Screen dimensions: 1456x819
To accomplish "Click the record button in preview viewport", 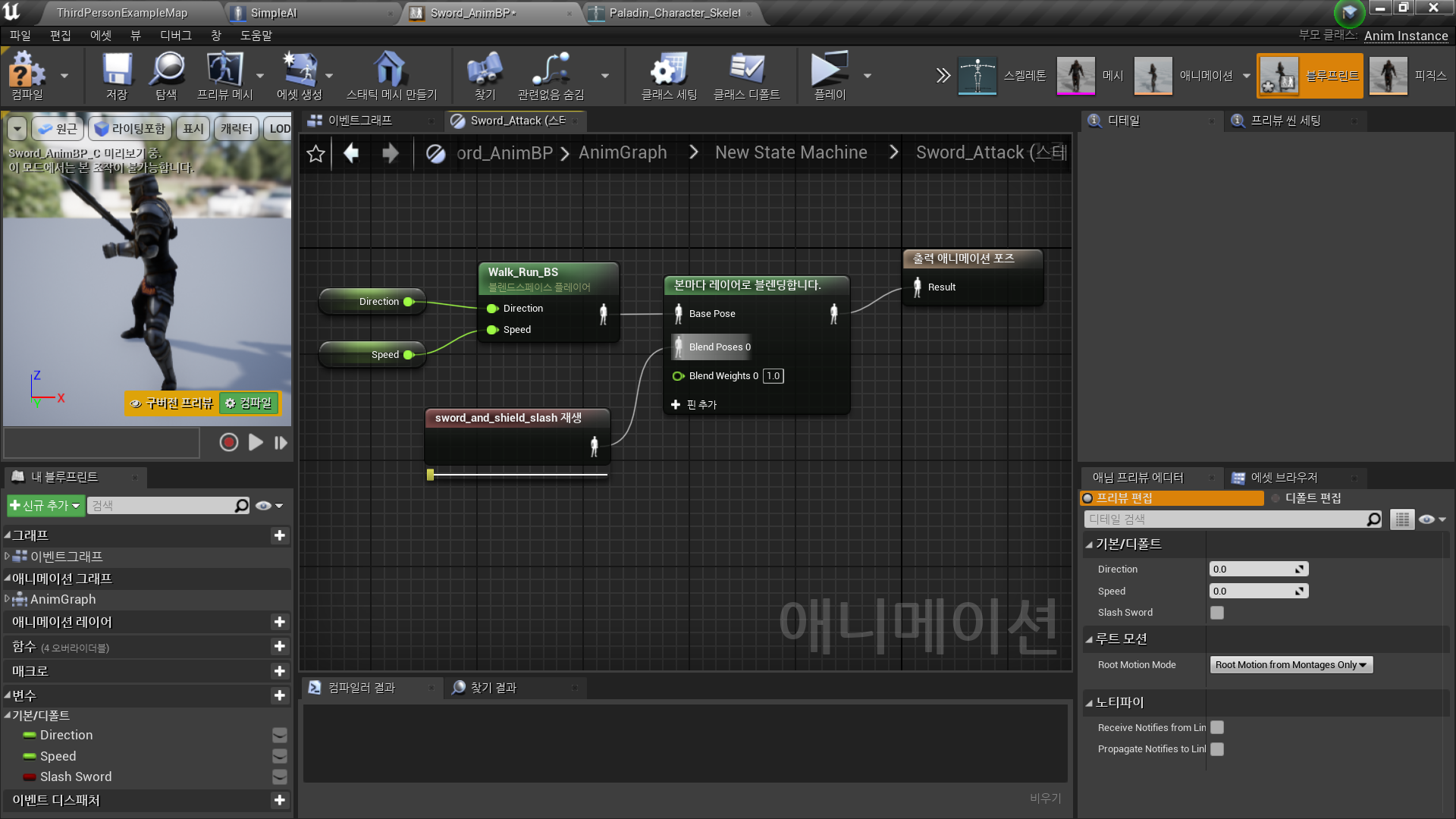I will [x=228, y=442].
